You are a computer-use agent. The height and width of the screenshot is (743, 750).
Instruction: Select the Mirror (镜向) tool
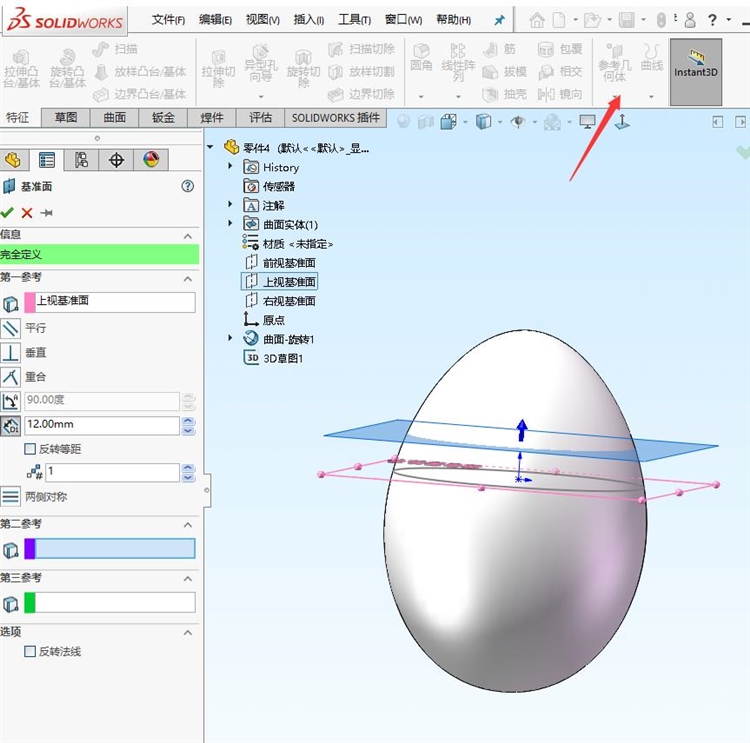point(560,94)
